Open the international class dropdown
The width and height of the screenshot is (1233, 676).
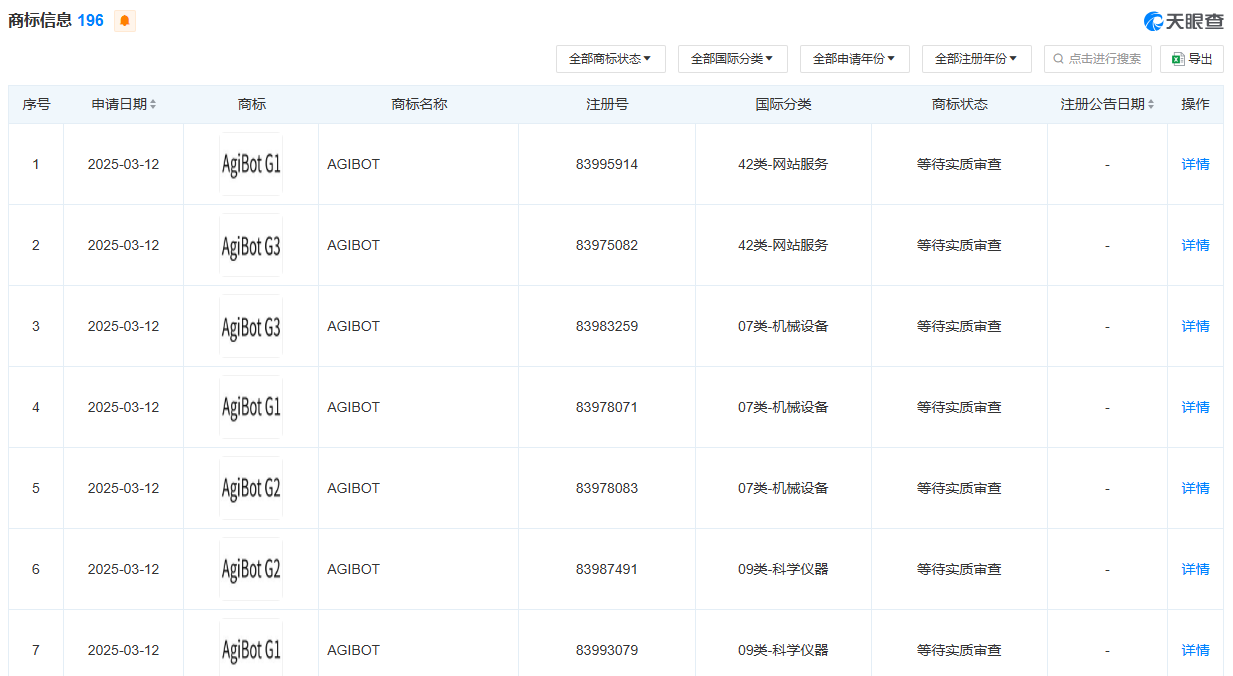733,59
